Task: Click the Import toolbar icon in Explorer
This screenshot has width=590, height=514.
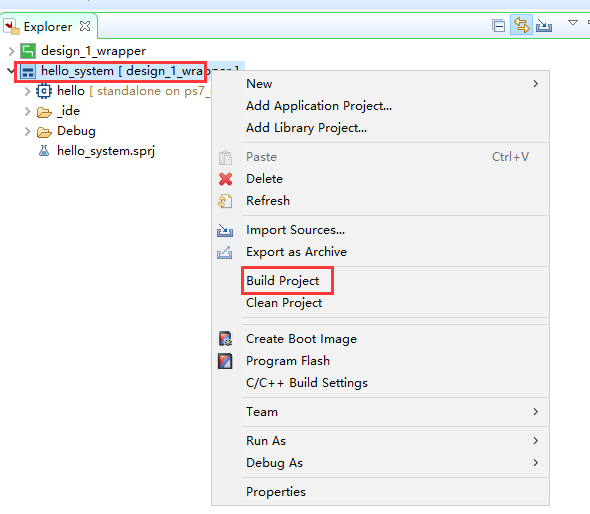Action: click(544, 26)
